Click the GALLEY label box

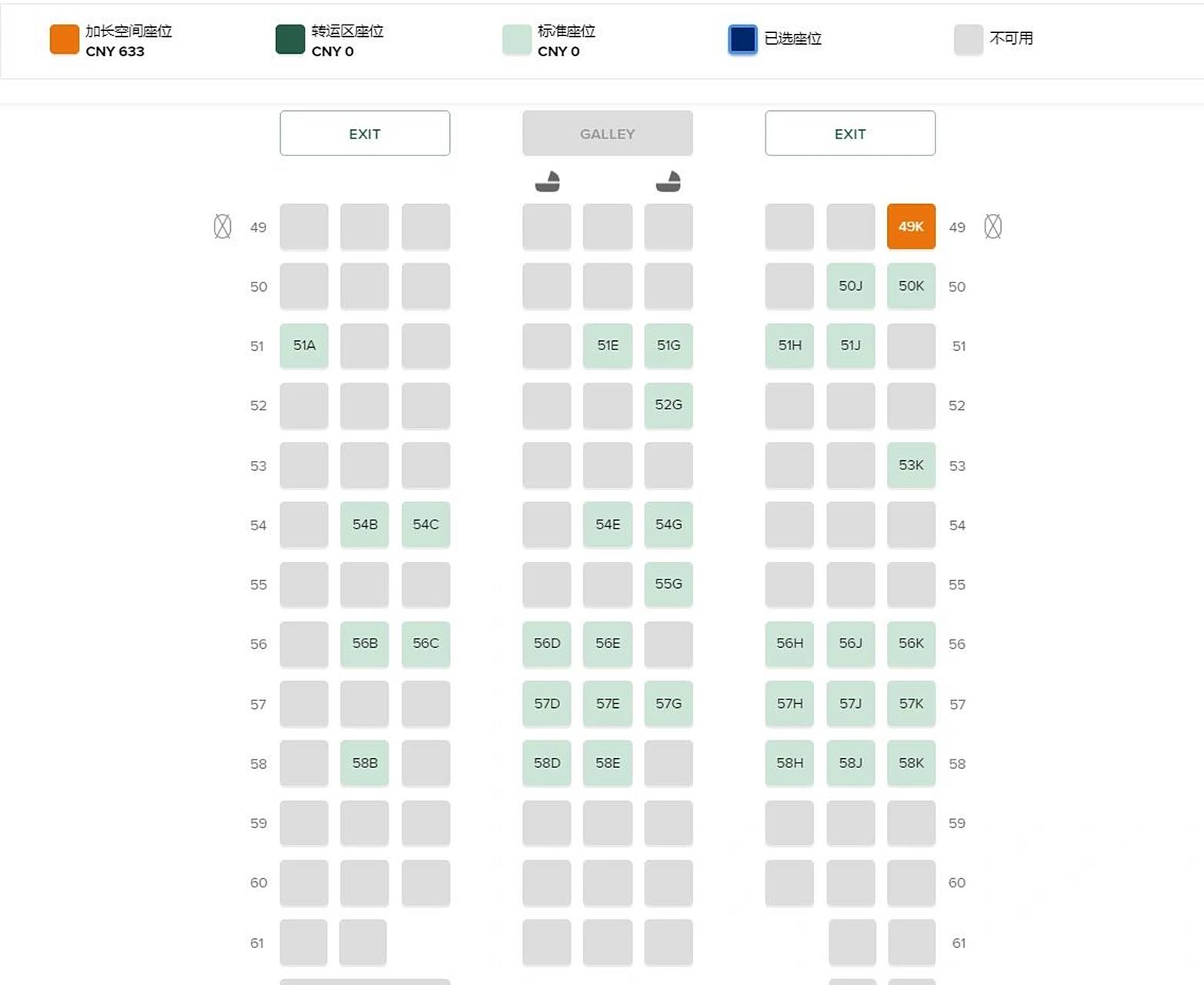(607, 133)
